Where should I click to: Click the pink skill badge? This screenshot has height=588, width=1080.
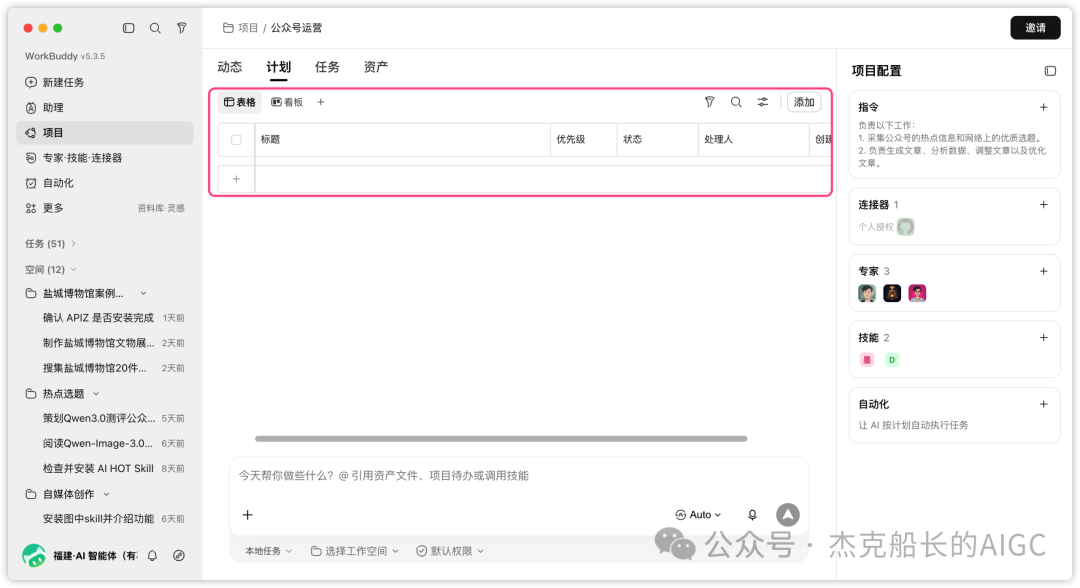[867, 359]
